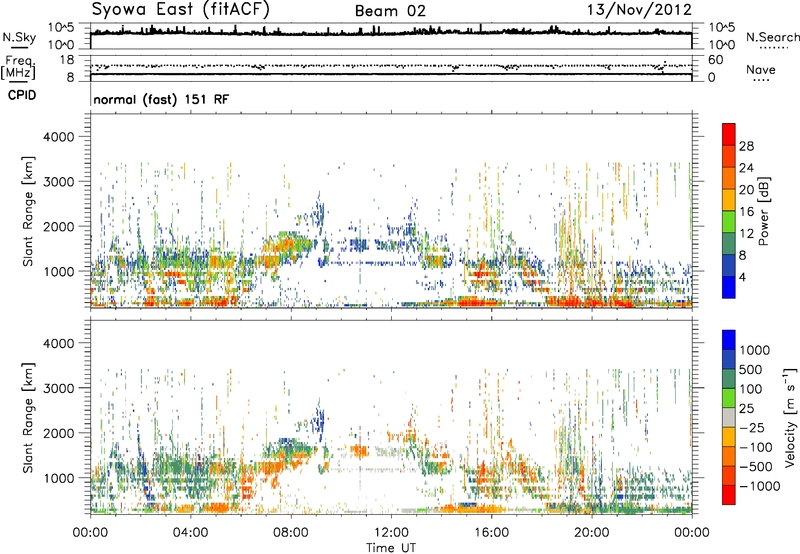Click the velocity panel 'Slant Range [km]' label
This screenshot has height=554, width=800.
point(29,418)
